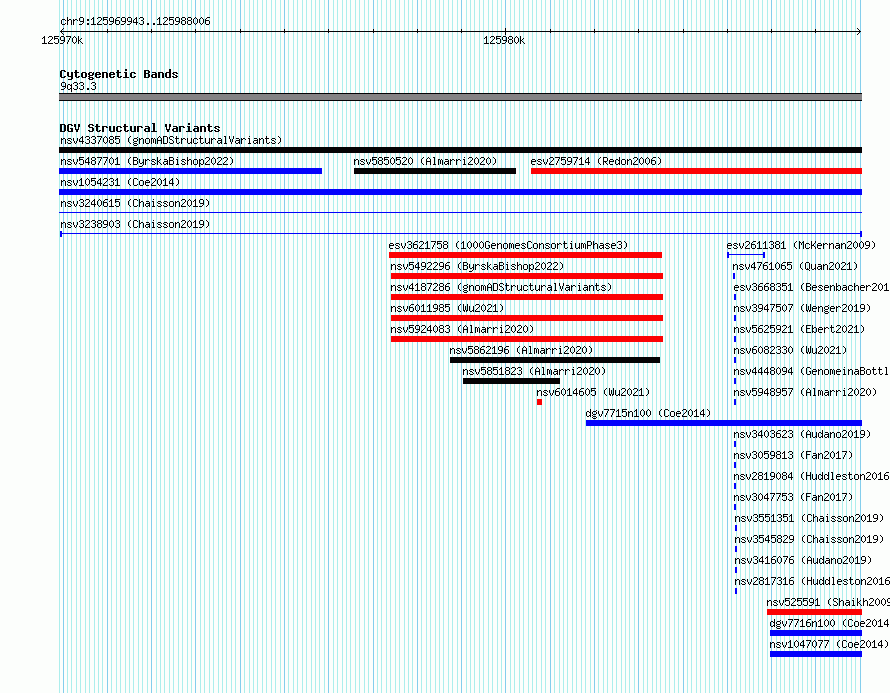Click the blue bar under nsv5487701
The image size is (890, 693).
190,171
